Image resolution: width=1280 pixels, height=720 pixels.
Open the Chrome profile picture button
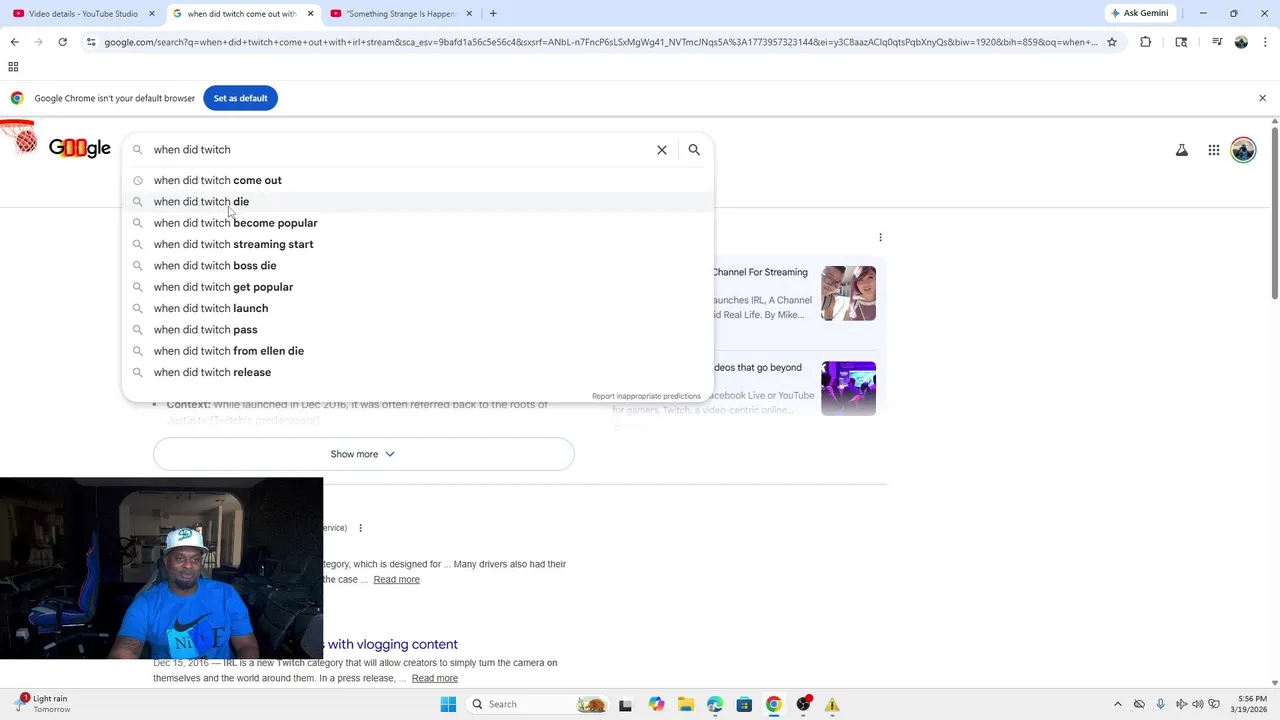[x=1241, y=42]
